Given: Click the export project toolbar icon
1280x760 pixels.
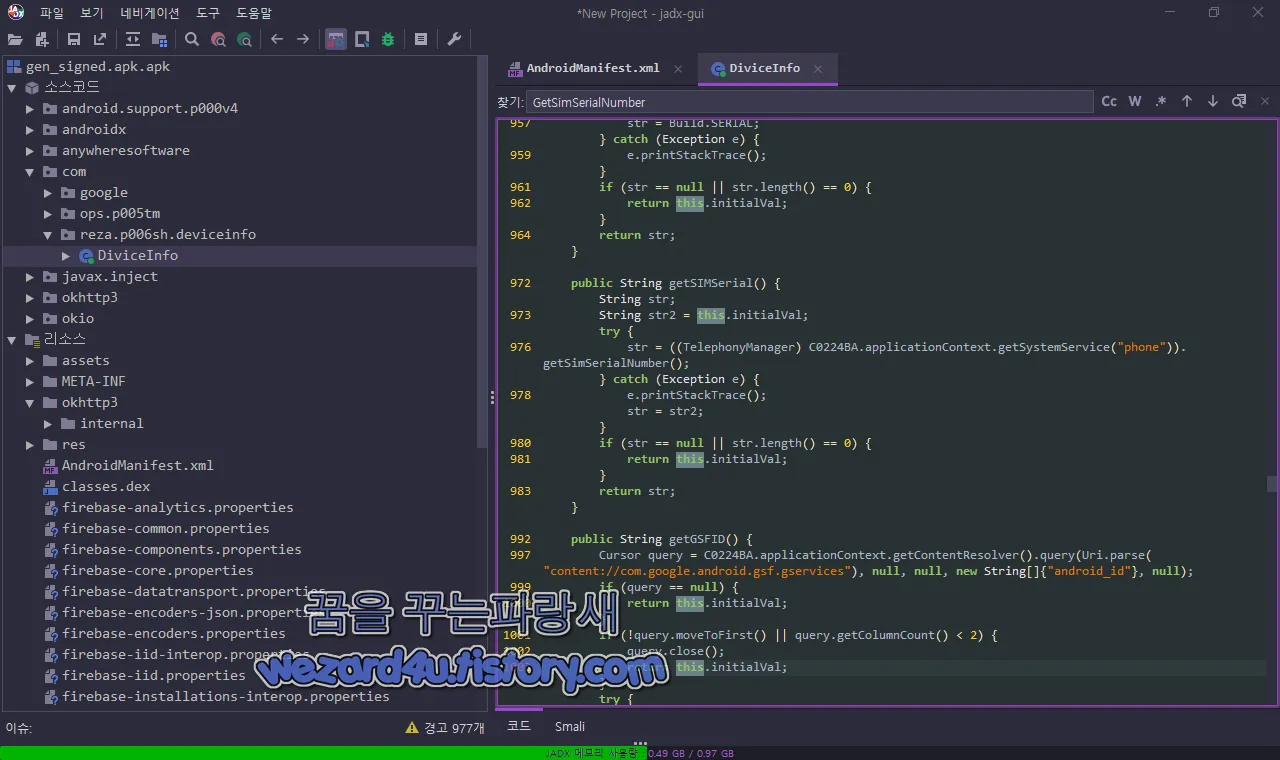Looking at the screenshot, I should [x=100, y=39].
